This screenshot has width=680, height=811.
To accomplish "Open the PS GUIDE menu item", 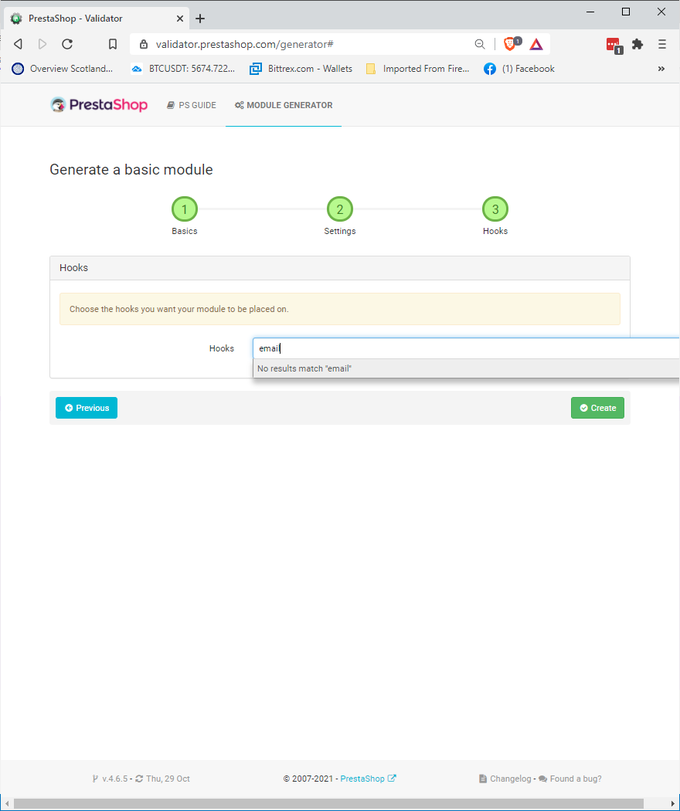I will [191, 105].
